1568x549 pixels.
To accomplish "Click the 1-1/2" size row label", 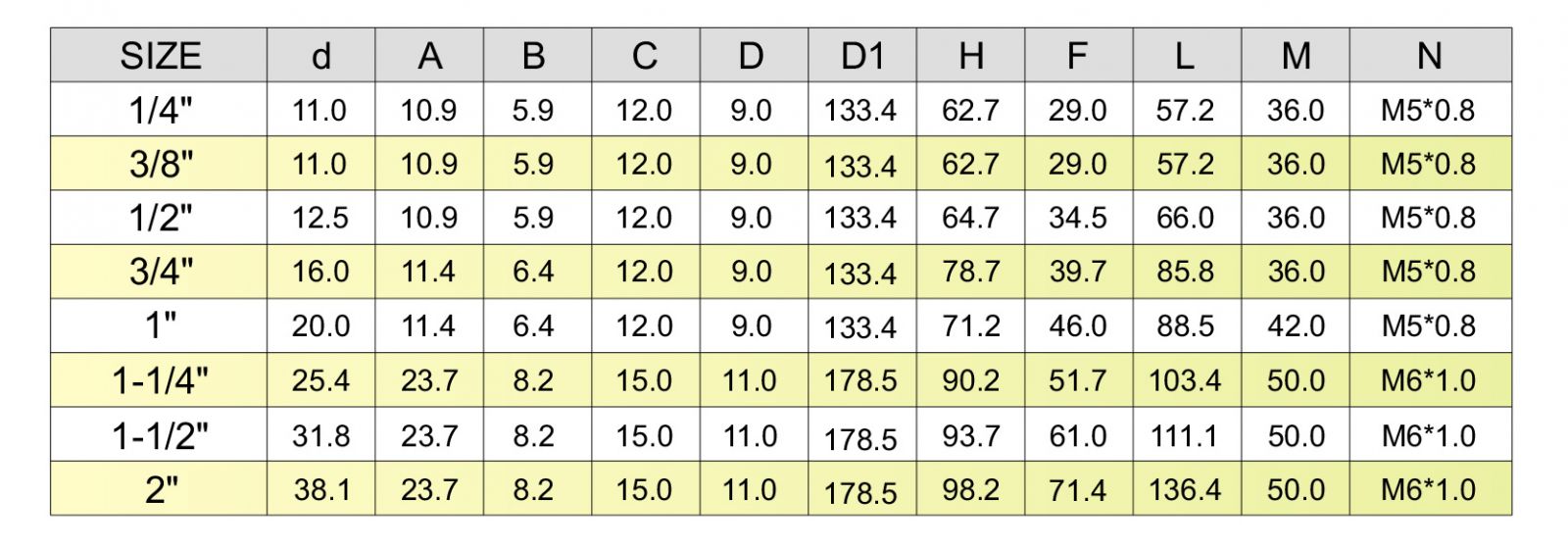I will (161, 435).
